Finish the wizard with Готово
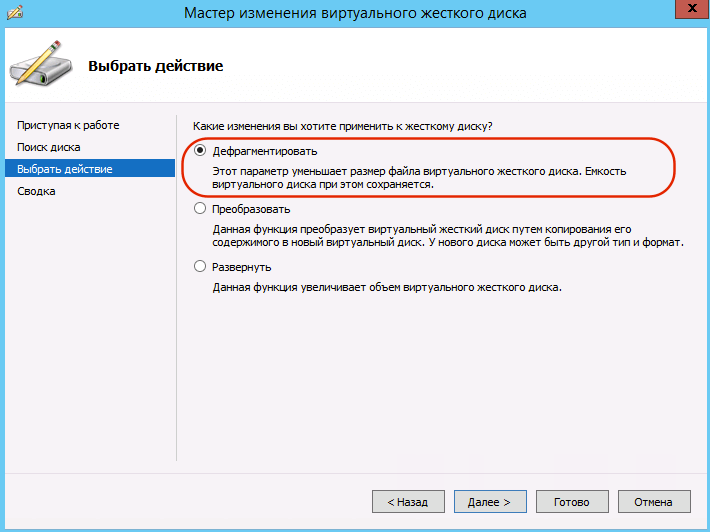This screenshot has width=710, height=532. (x=572, y=501)
